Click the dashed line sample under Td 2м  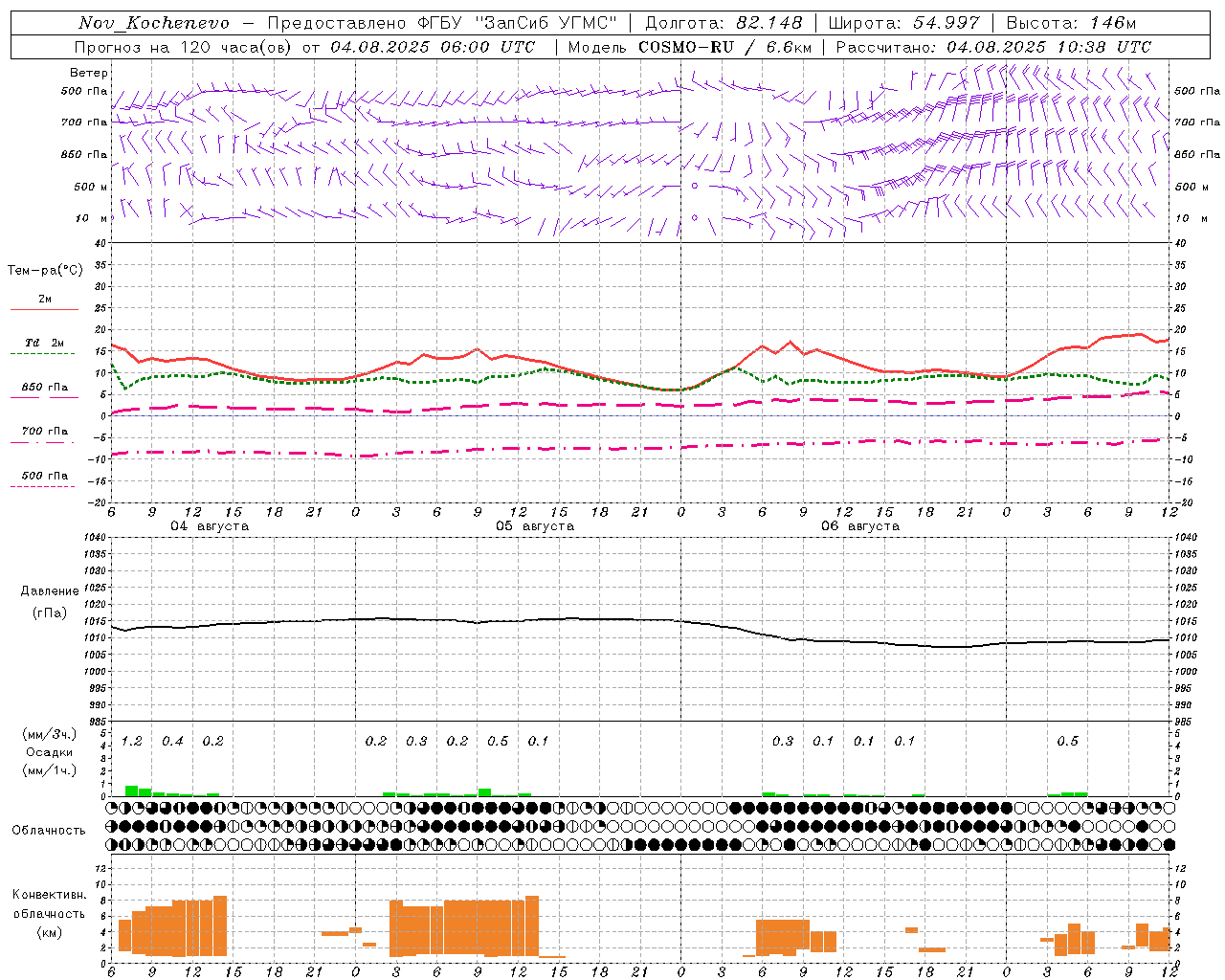pyautogui.click(x=43, y=354)
